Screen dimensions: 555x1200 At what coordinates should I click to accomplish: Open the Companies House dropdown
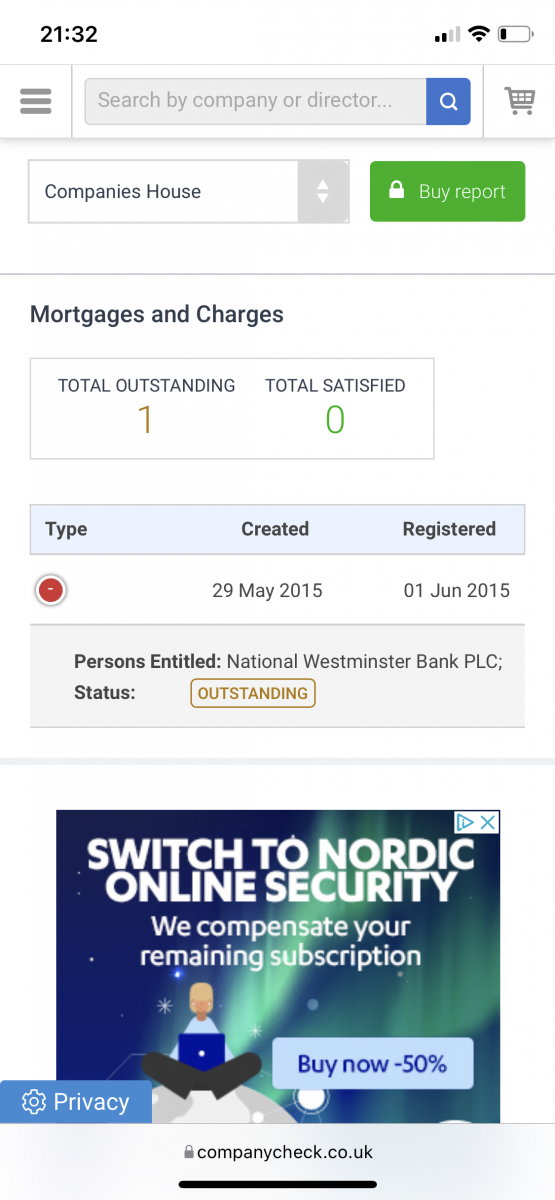click(x=189, y=191)
